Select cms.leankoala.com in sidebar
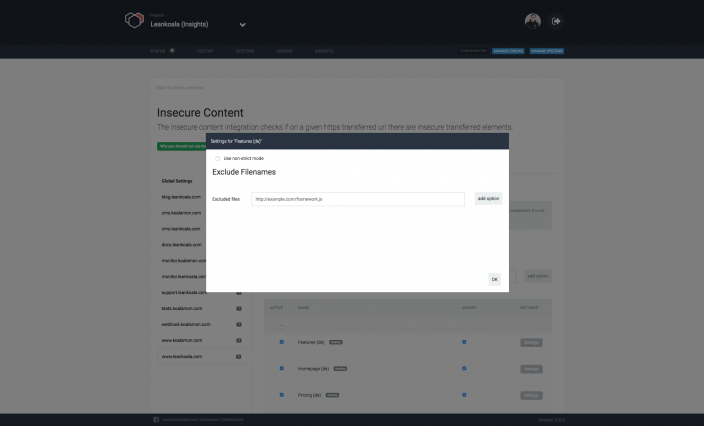Screen dimensions: 704x426 [181, 229]
